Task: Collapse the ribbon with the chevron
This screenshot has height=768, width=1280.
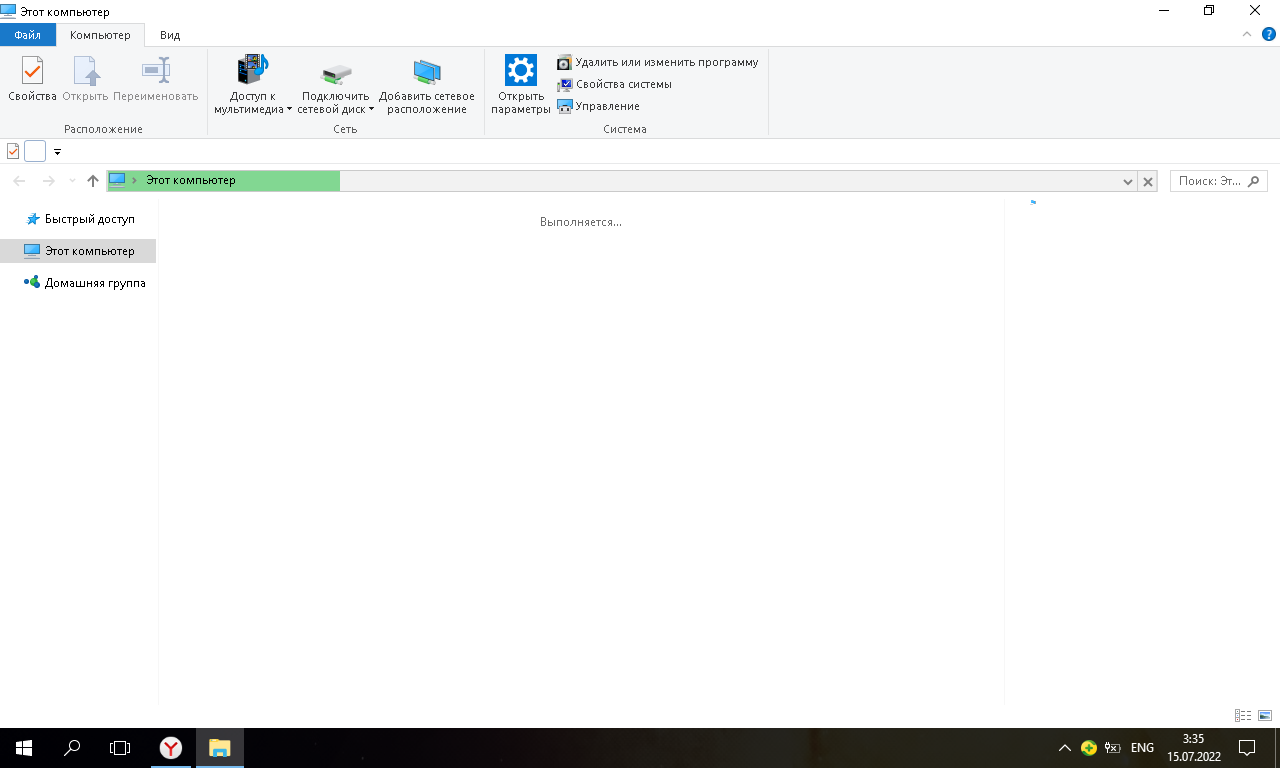Action: pos(1247,34)
